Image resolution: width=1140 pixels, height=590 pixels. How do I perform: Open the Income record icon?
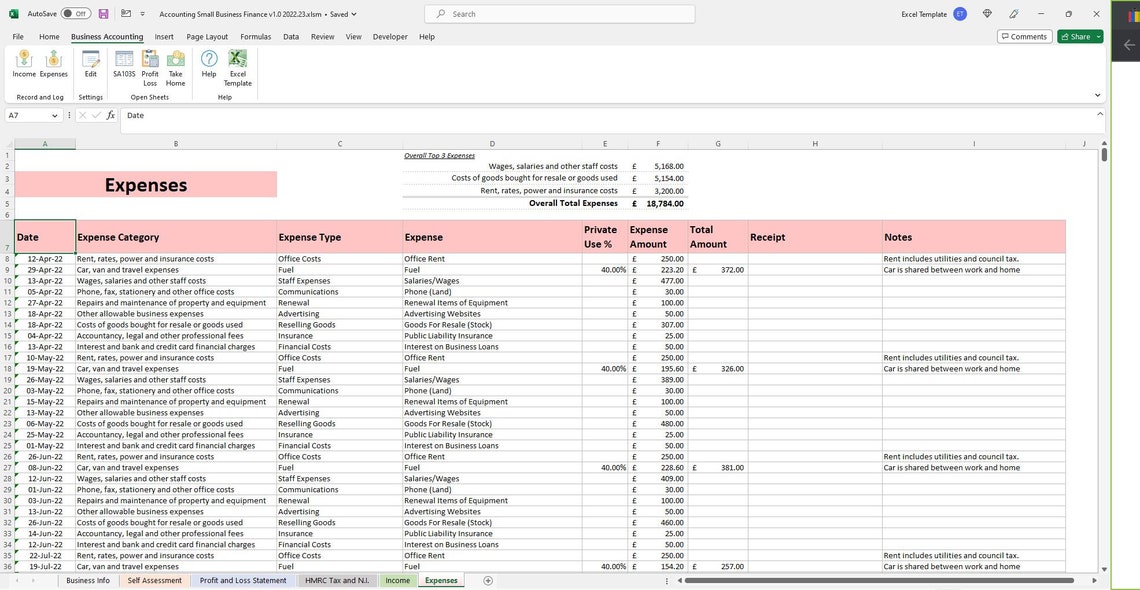(x=25, y=66)
